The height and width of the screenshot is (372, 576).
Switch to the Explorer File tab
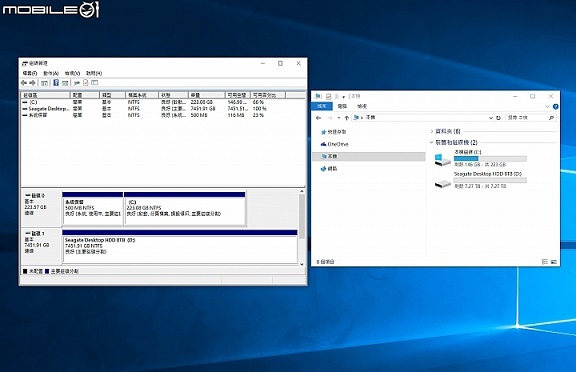(x=322, y=106)
